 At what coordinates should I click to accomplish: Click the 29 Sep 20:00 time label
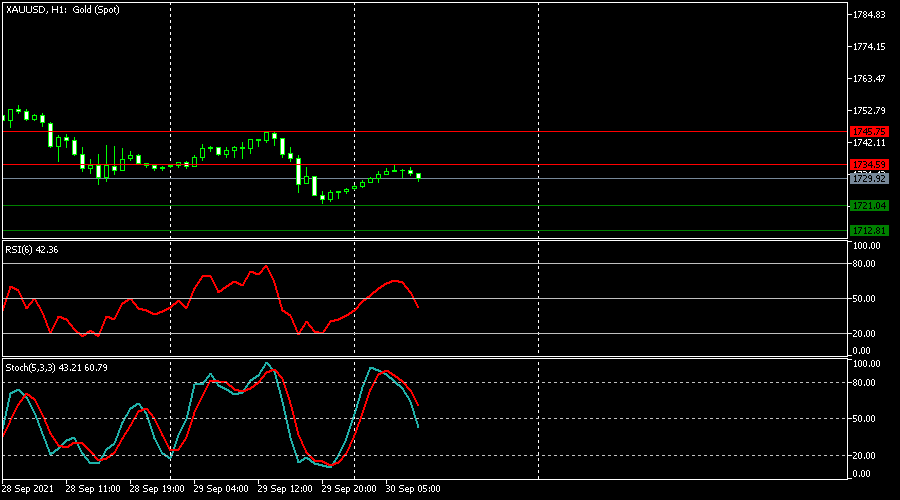coord(349,489)
